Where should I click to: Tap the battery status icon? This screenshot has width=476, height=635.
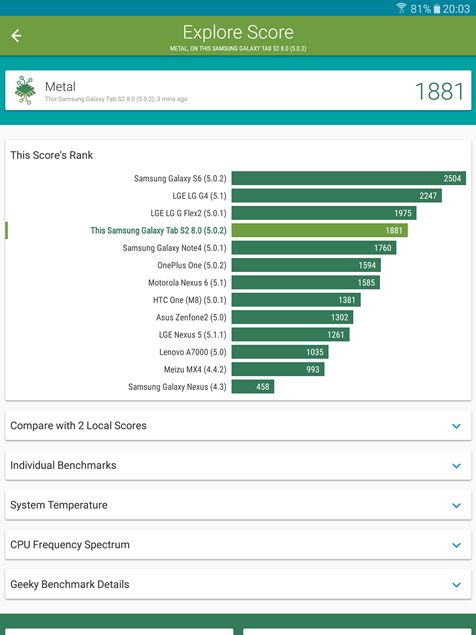click(x=437, y=9)
